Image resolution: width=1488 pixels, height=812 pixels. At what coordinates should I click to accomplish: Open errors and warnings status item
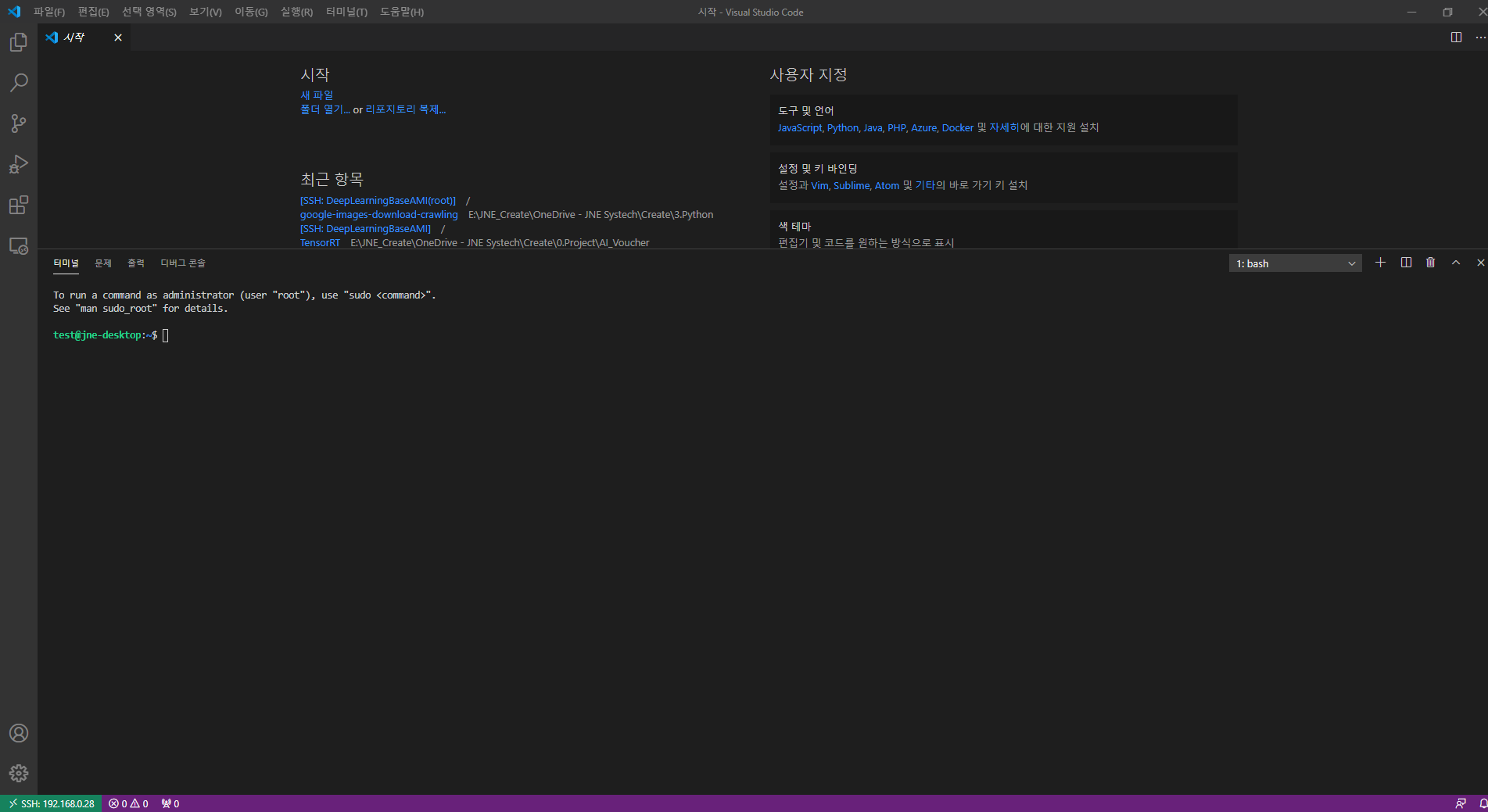pos(128,803)
